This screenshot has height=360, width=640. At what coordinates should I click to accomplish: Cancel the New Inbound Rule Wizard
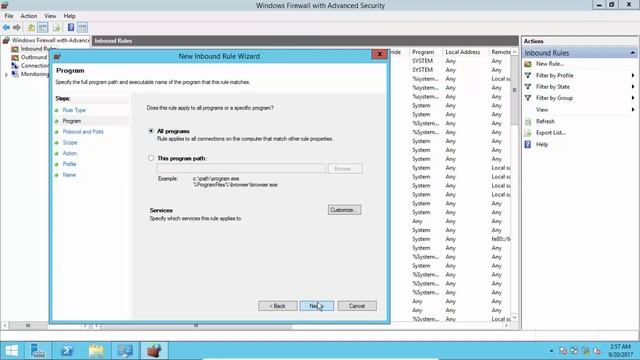357,306
